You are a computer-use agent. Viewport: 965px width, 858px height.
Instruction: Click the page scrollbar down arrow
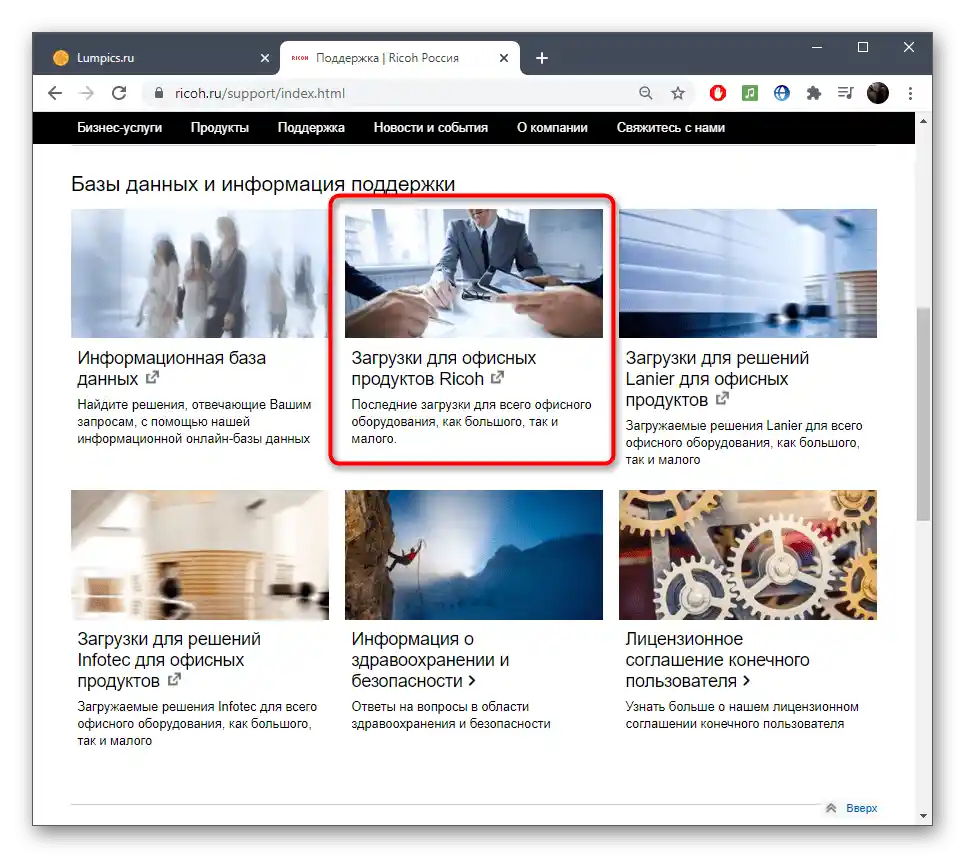(923, 816)
